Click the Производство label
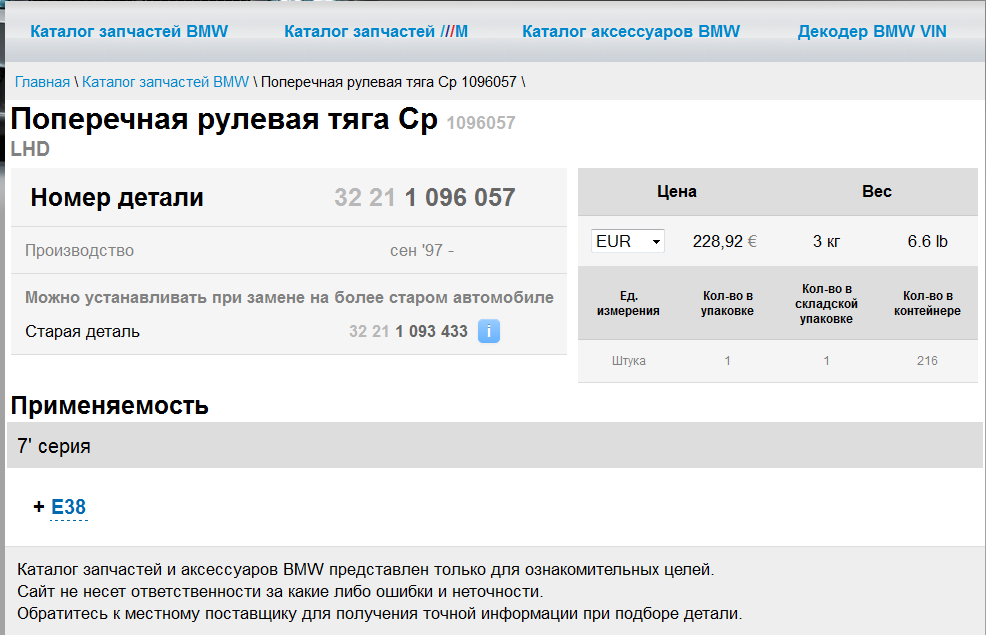The height and width of the screenshot is (635, 986). tap(79, 250)
